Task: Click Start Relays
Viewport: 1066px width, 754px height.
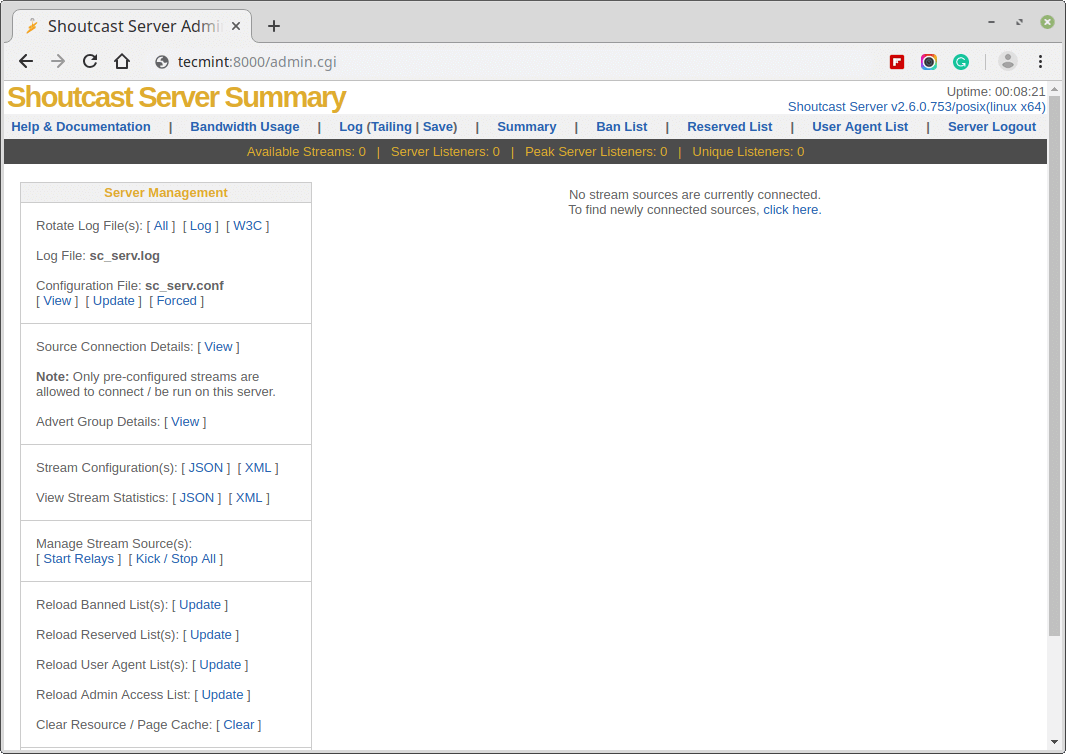Action: (79, 559)
